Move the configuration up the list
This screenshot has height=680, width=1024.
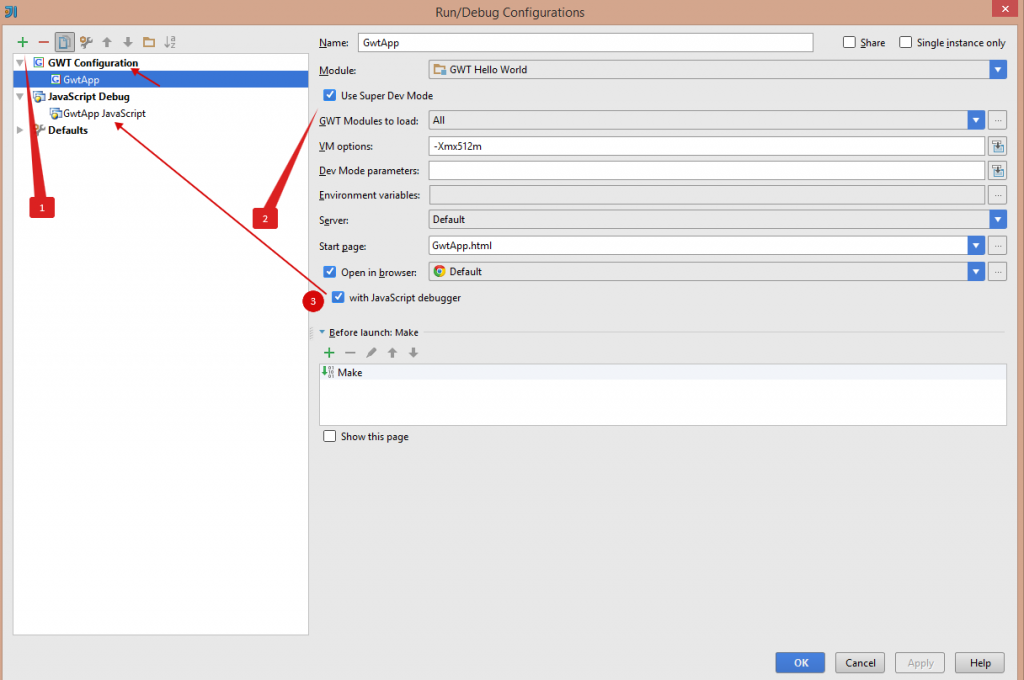click(106, 42)
